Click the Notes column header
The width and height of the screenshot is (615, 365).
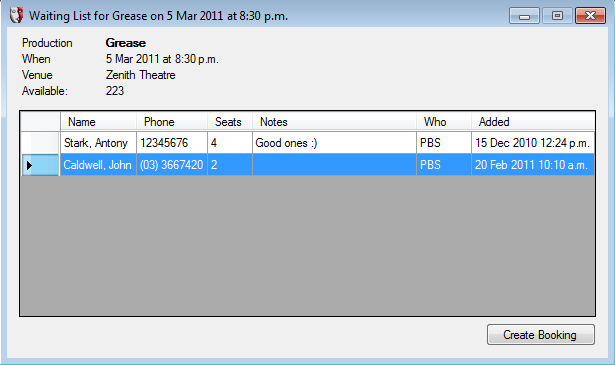click(335, 122)
